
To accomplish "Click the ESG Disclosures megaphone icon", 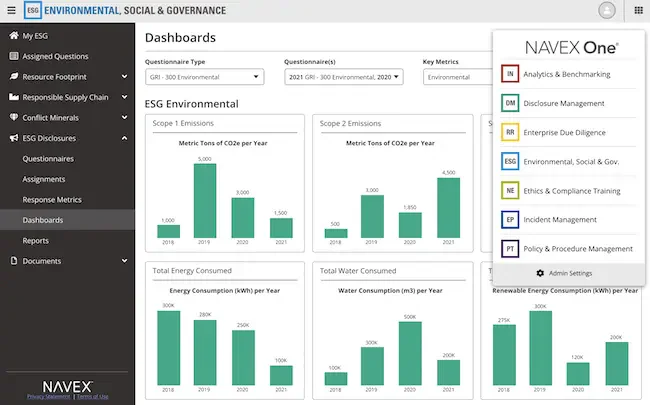I will coord(14,138).
